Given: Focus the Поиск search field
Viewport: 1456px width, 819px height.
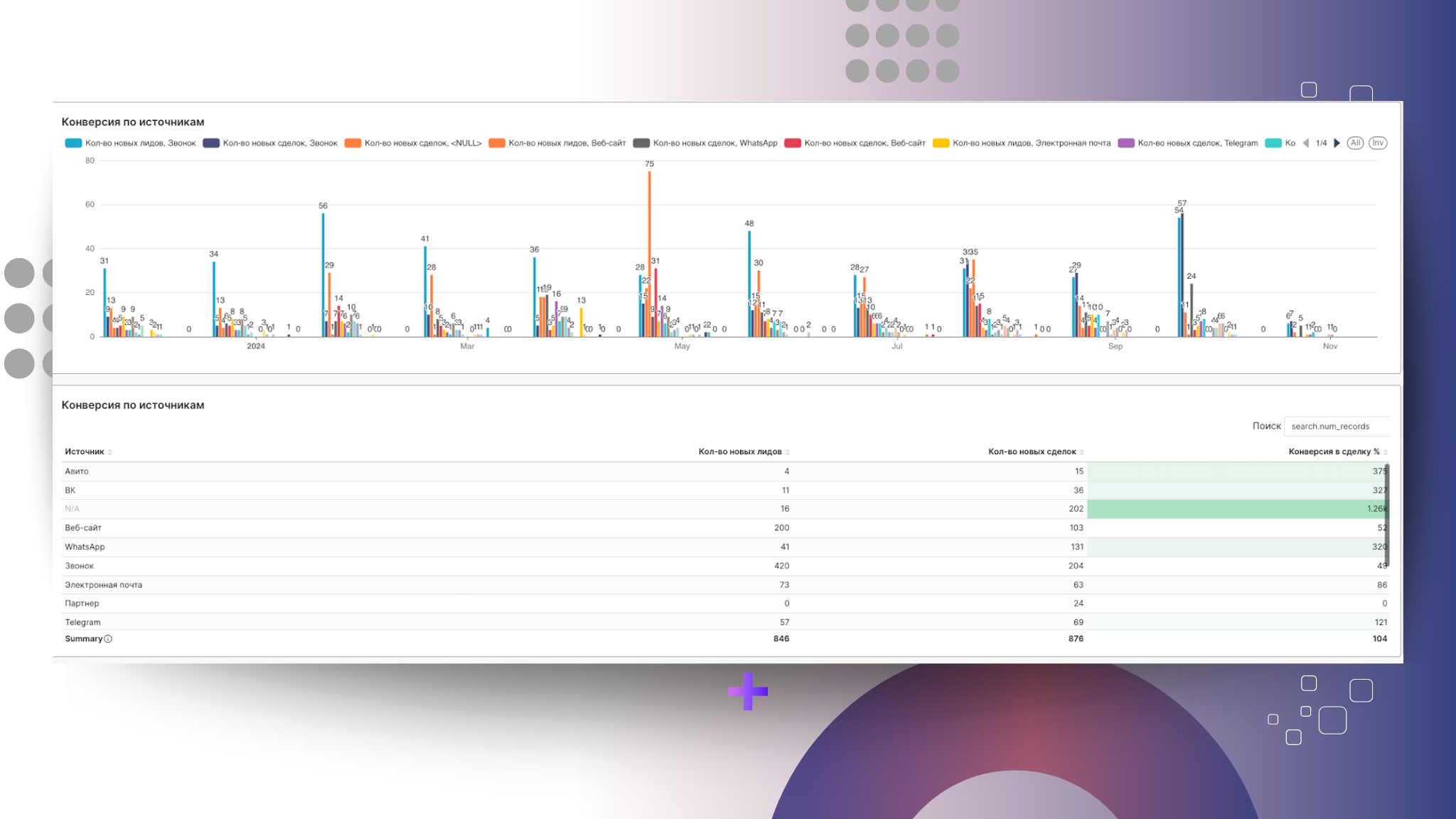Looking at the screenshot, I should click(1336, 427).
